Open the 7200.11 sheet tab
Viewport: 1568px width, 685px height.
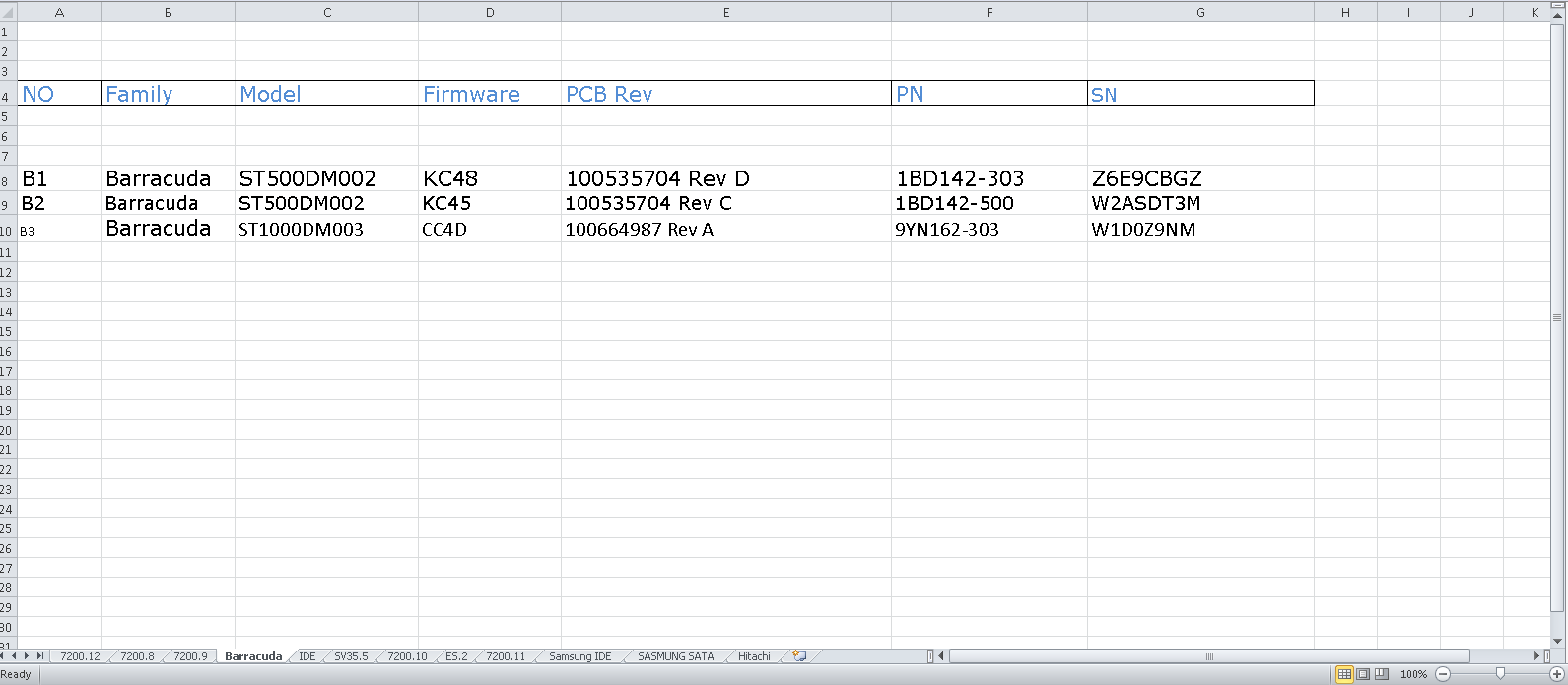[506, 656]
